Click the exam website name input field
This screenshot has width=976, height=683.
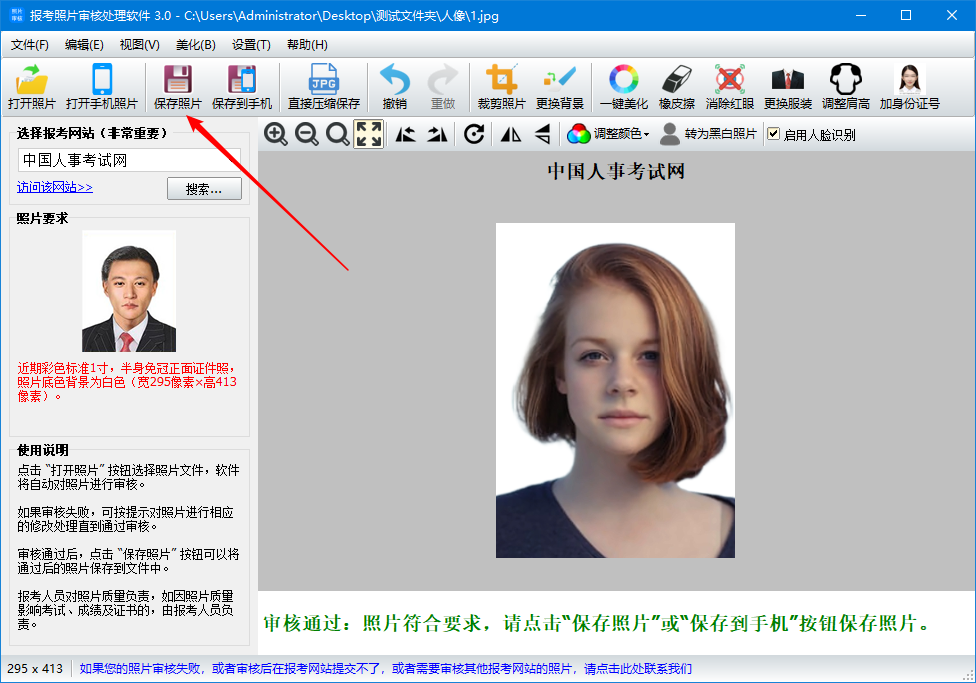tap(129, 160)
